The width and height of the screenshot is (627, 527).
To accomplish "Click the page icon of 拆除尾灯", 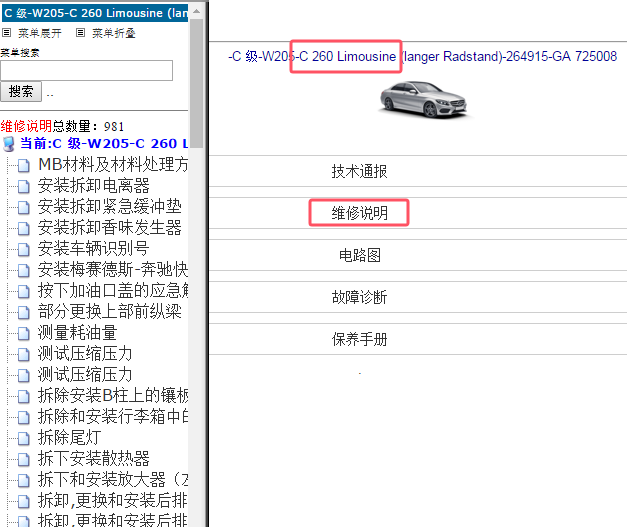I will pos(24,438).
